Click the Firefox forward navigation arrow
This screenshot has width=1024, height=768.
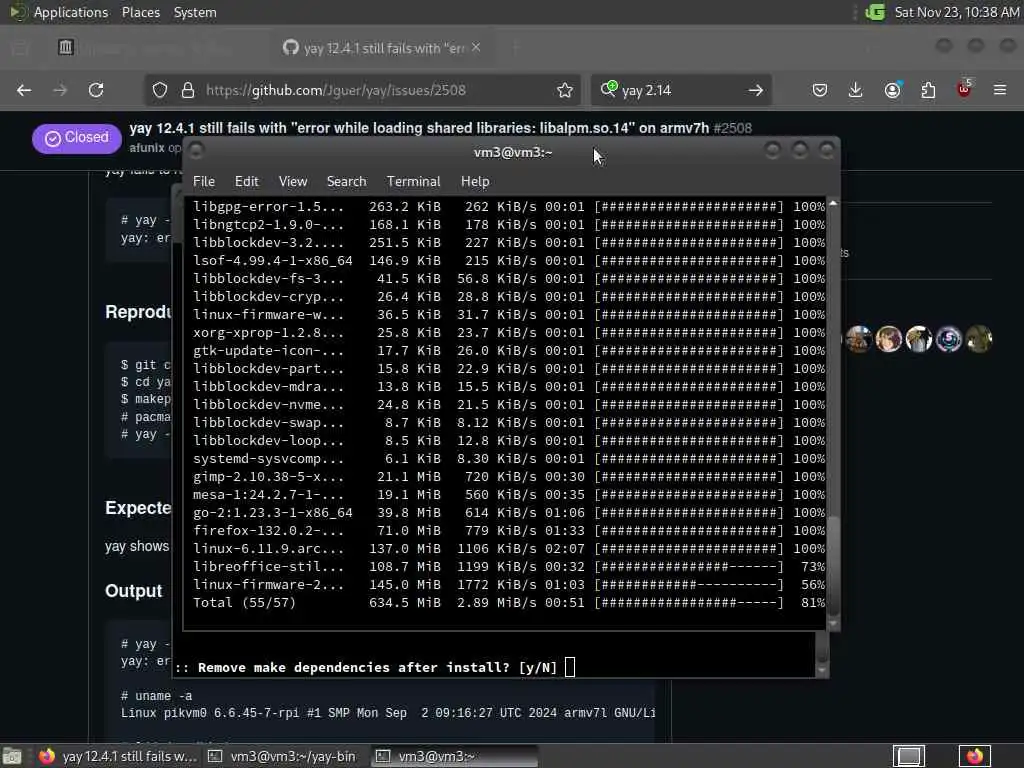[60, 90]
